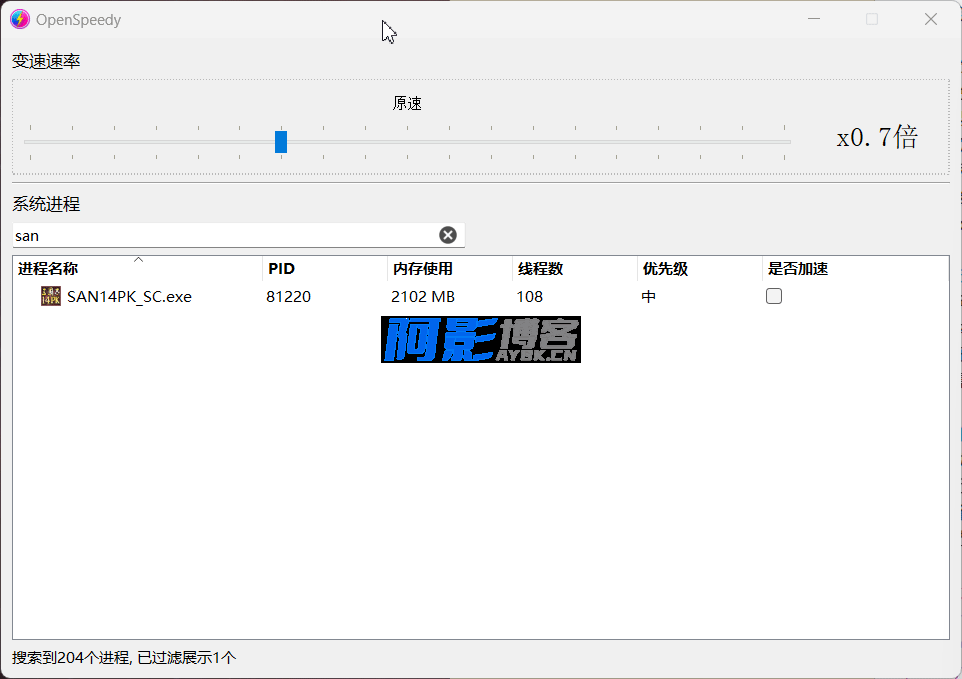Focus the process search box containing 'san'
The height and width of the screenshot is (679, 962).
click(x=220, y=236)
